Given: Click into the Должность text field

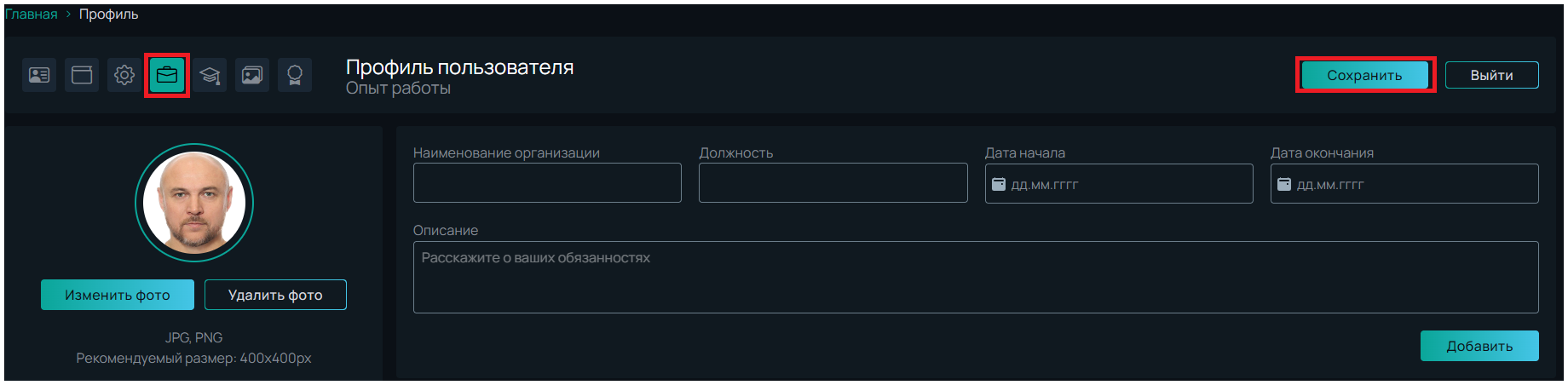Looking at the screenshot, I should 833,183.
